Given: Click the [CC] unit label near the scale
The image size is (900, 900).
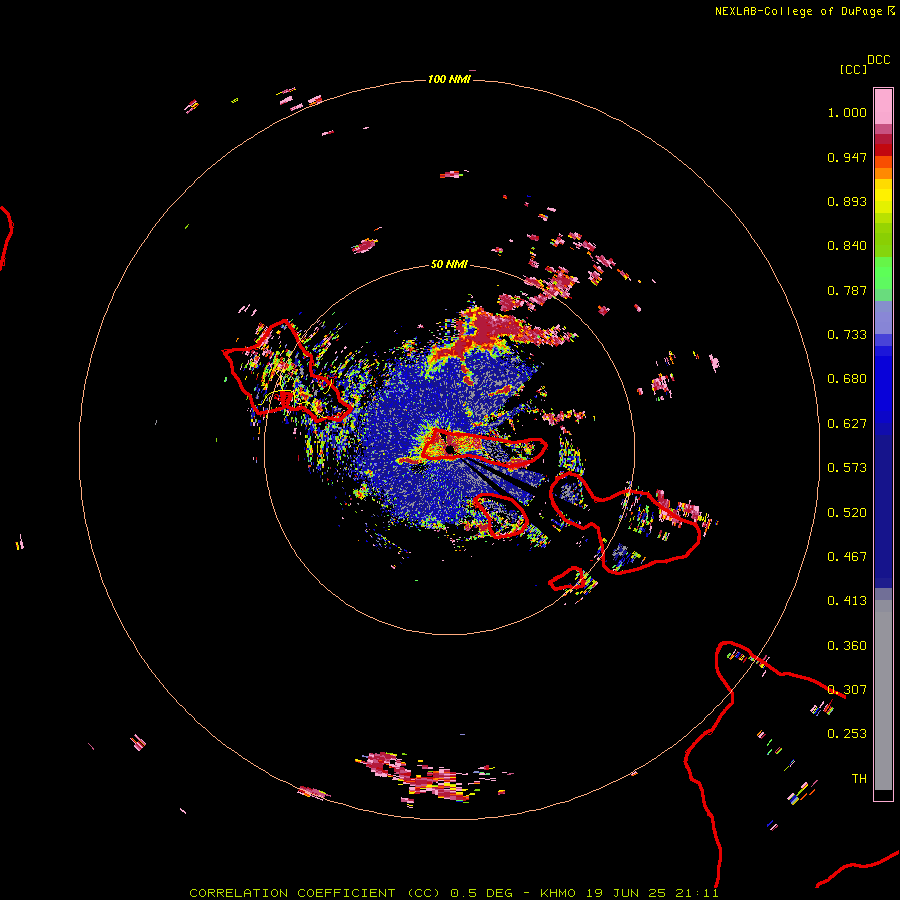Looking at the screenshot, I should pos(853,69).
